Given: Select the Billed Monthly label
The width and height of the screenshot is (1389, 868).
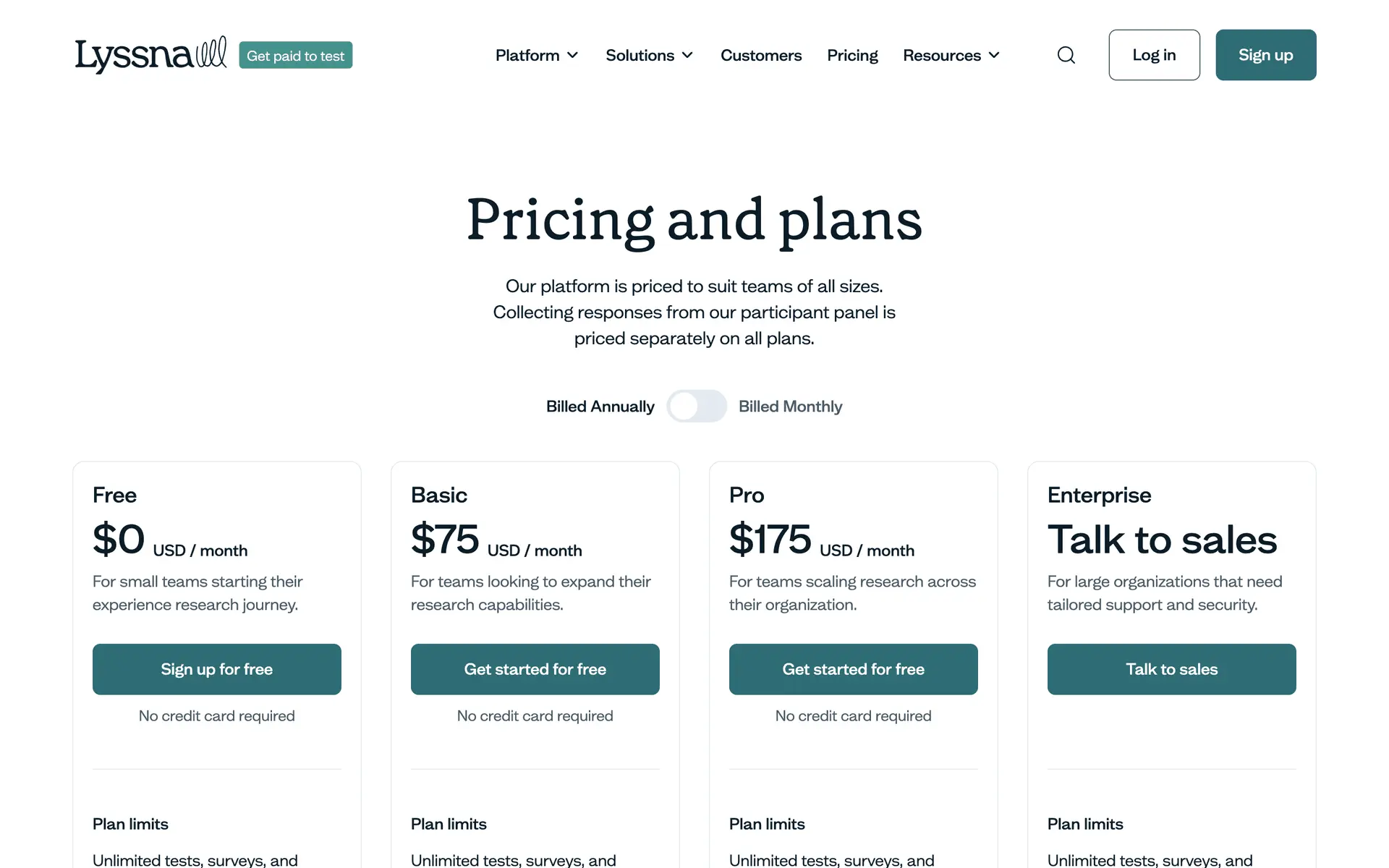Looking at the screenshot, I should 790,407.
